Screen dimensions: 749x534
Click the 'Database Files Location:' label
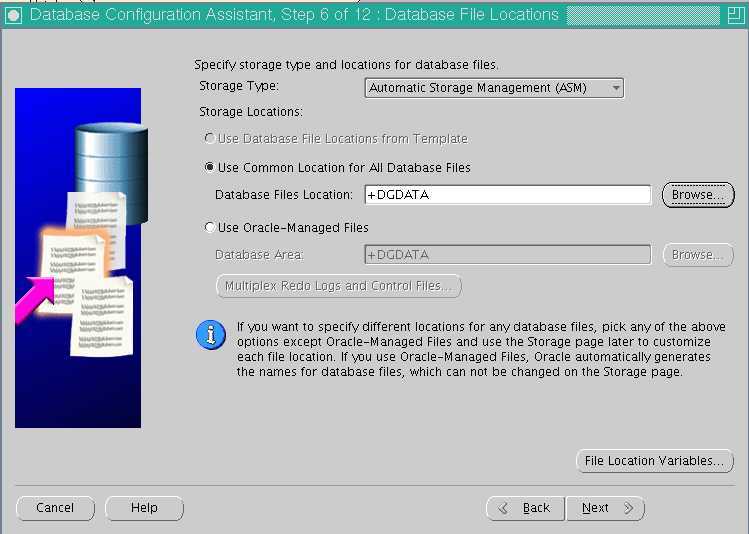(284, 195)
